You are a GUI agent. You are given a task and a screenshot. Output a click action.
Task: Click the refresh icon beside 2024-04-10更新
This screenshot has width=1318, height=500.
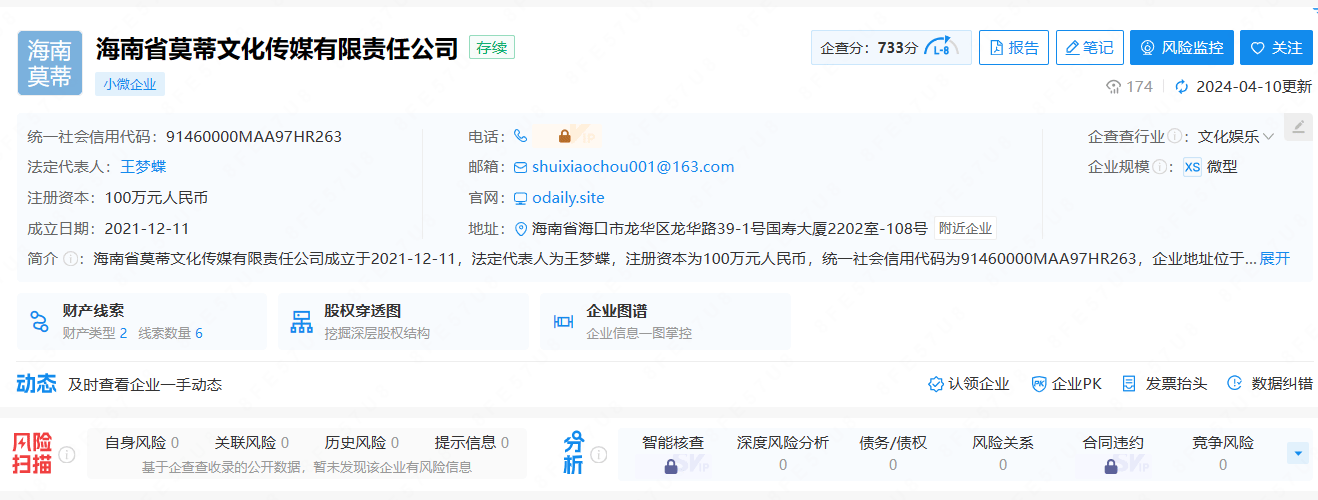pos(1181,87)
